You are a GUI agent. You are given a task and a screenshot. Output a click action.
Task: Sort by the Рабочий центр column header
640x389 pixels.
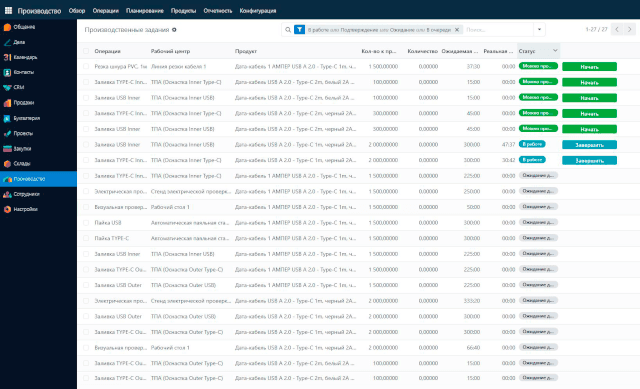click(170, 51)
